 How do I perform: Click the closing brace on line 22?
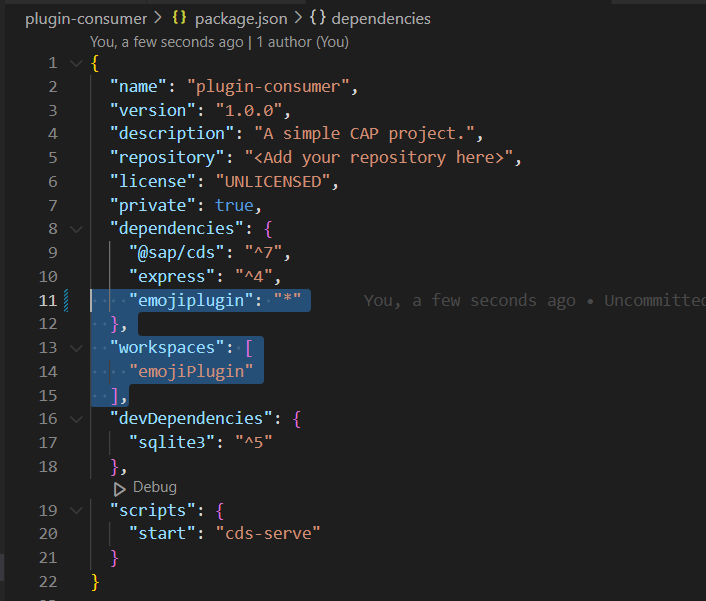click(x=95, y=582)
